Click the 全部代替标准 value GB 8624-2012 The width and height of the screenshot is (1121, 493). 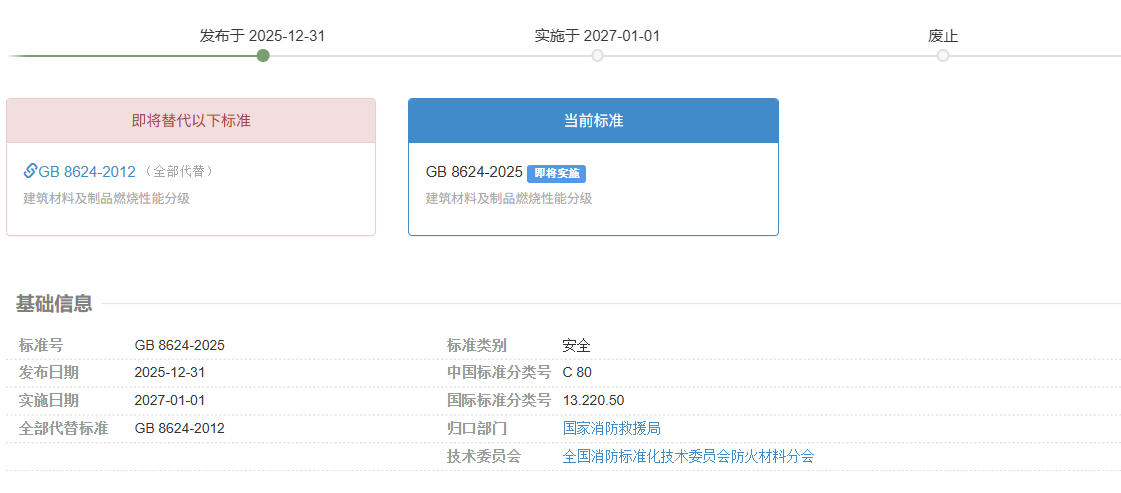179,428
